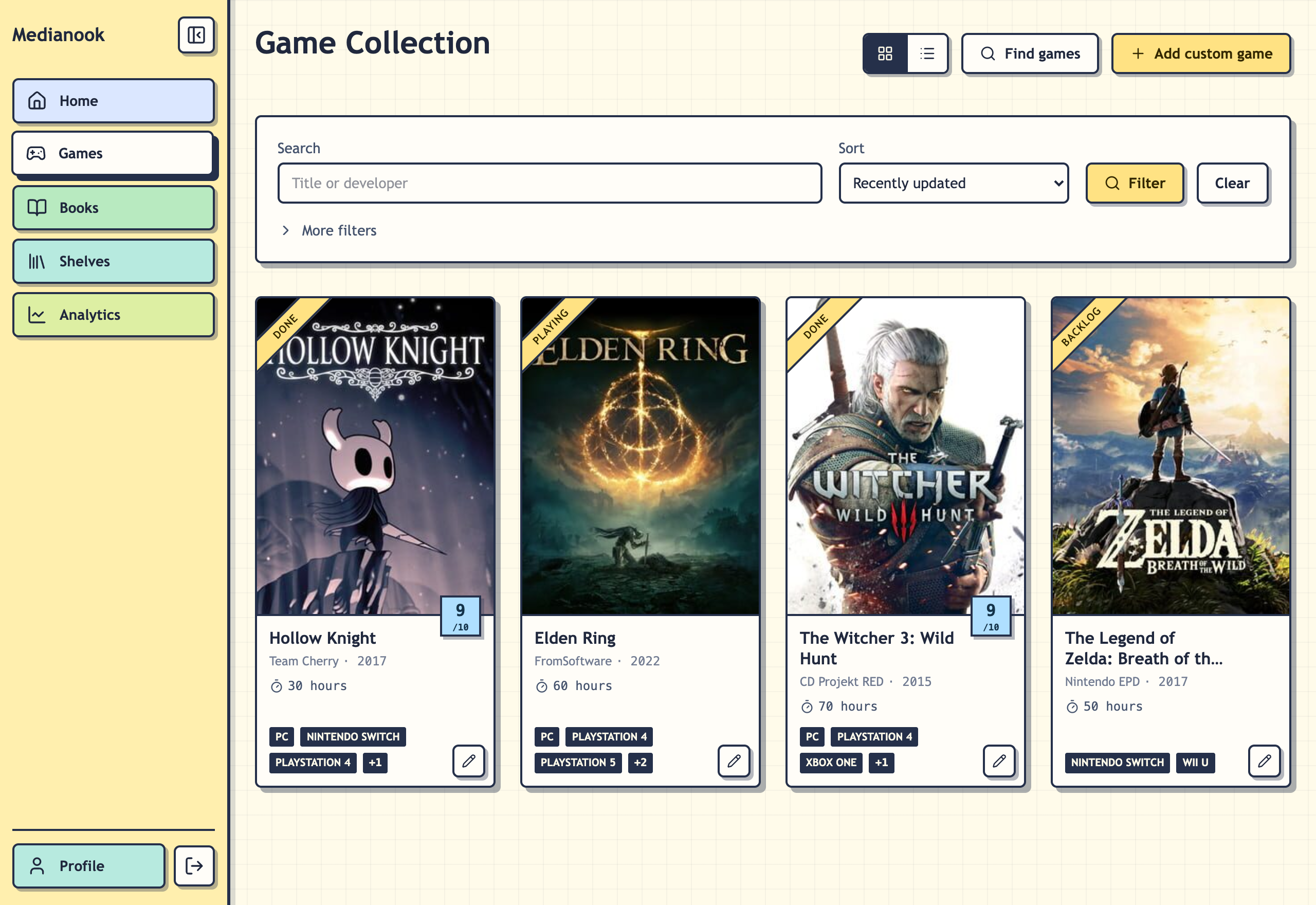Click Zelda 50 hours clock icon

pos(1072,707)
